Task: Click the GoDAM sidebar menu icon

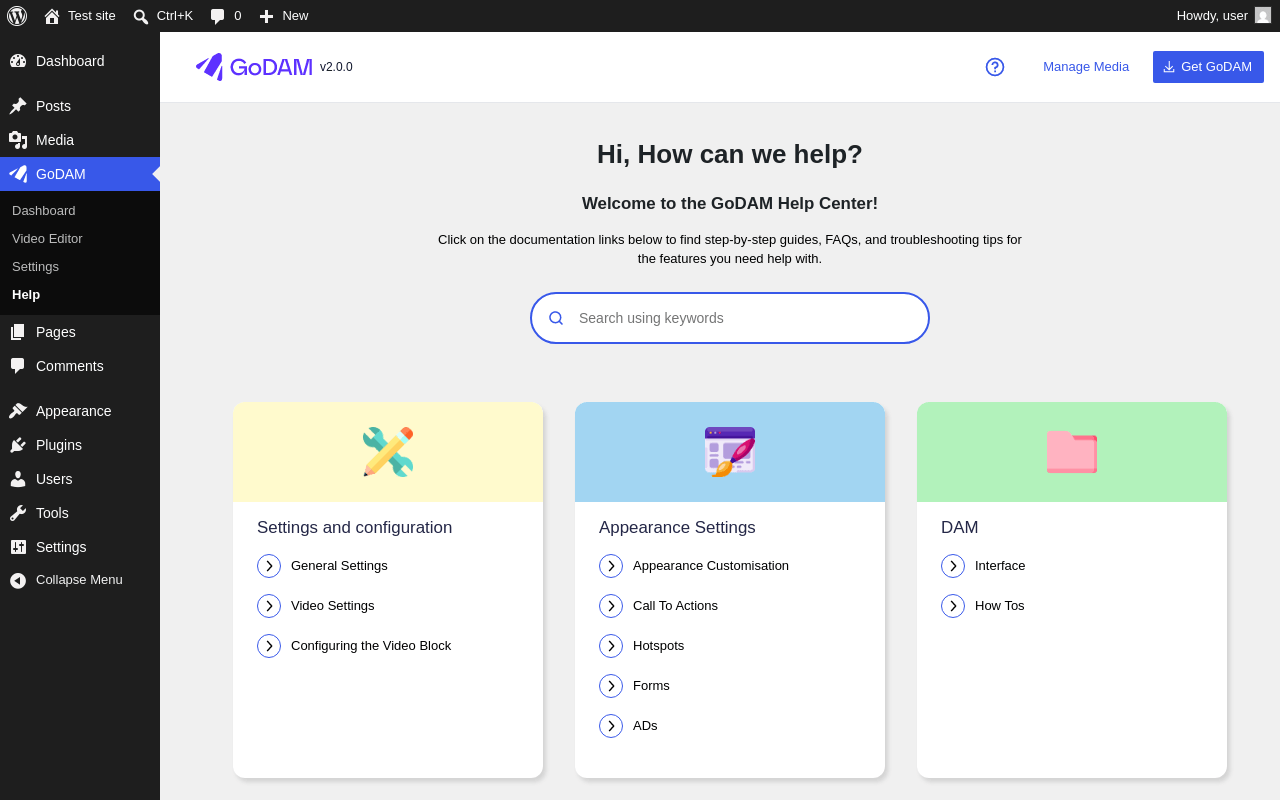Action: tap(18, 174)
